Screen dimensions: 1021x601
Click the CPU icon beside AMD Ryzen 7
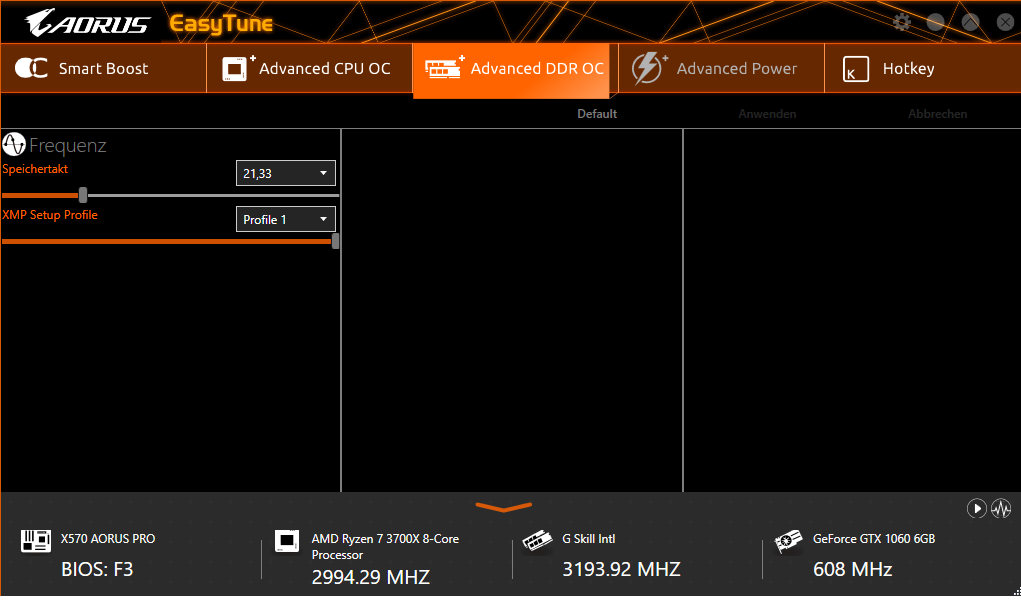(287, 540)
